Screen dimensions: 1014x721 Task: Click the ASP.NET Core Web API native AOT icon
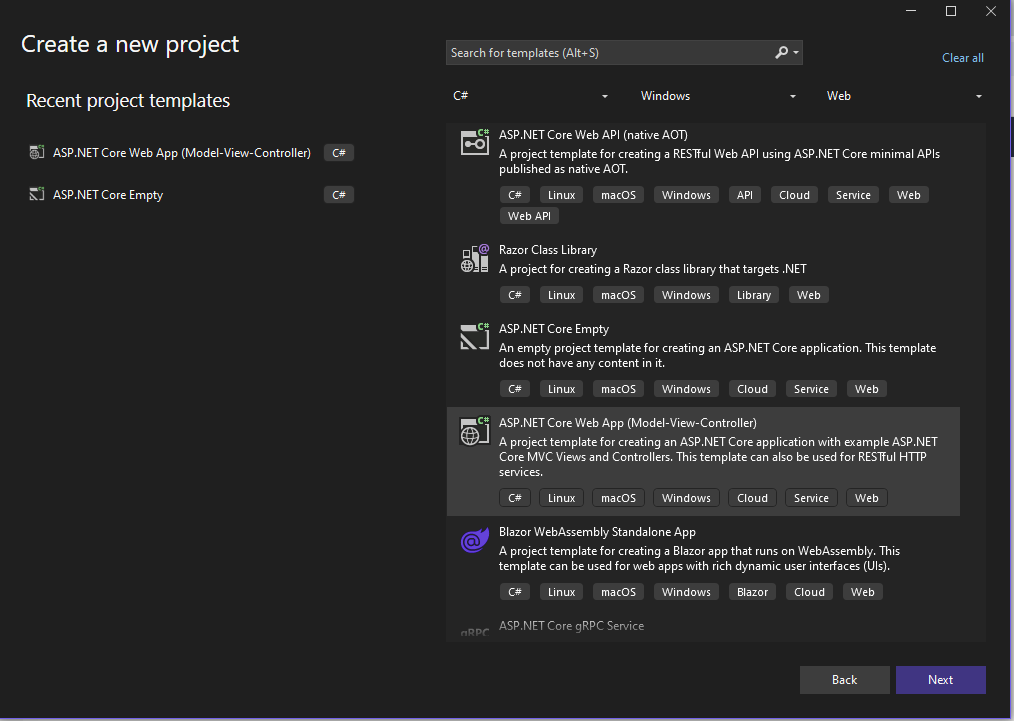click(474, 142)
